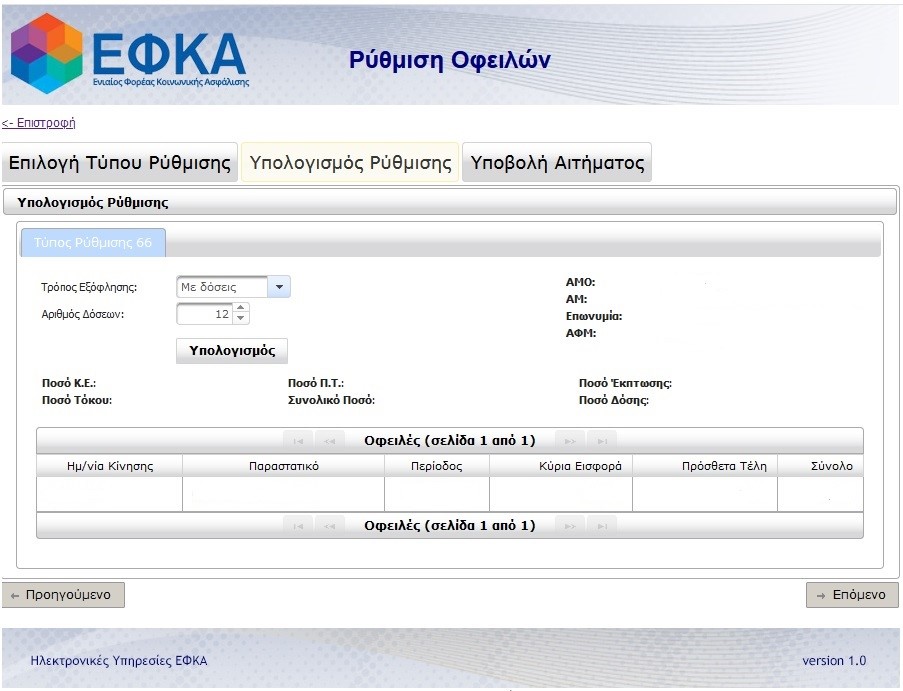Go to next page in top paginator
This screenshot has height=691, width=903.
pyautogui.click(x=570, y=441)
